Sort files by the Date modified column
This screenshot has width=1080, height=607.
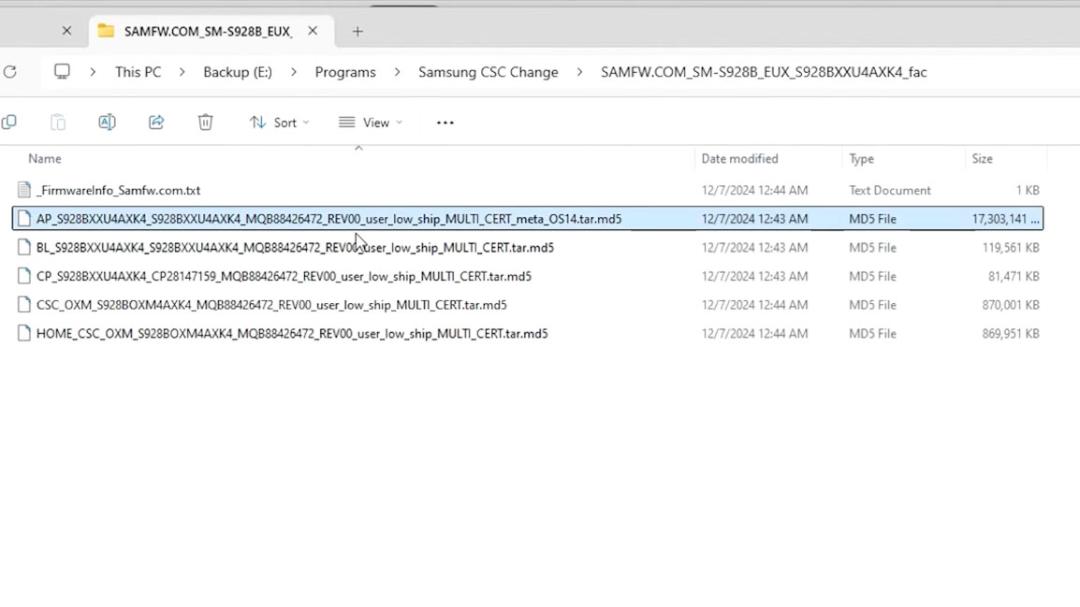click(740, 158)
